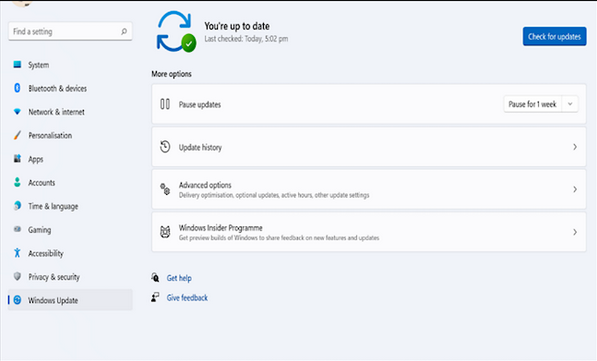Click the Accessibility figure icon

click(x=17, y=253)
